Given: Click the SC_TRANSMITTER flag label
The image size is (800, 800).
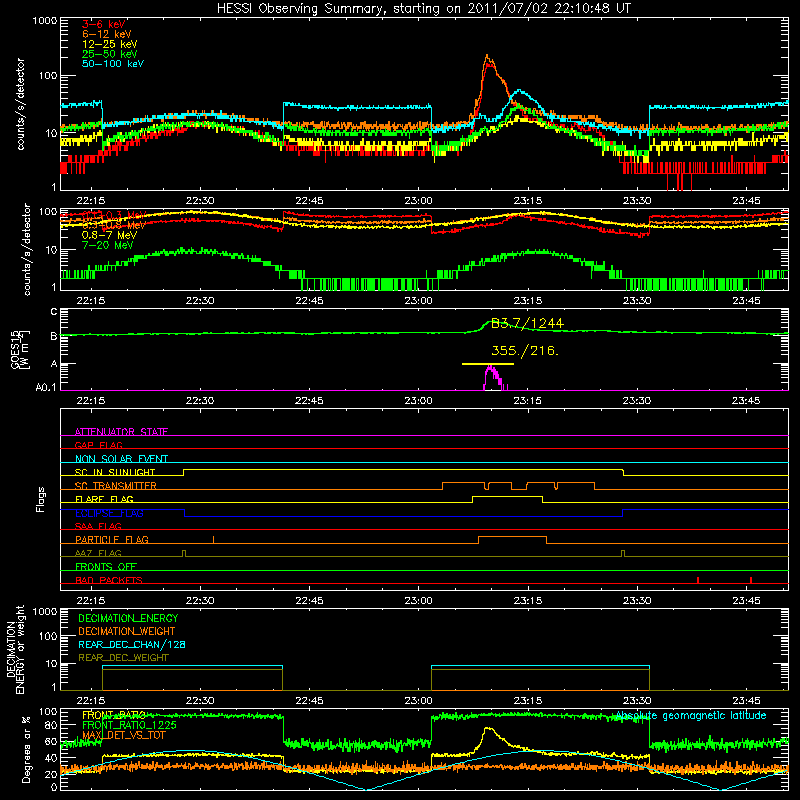Looking at the screenshot, I should coord(116,486).
